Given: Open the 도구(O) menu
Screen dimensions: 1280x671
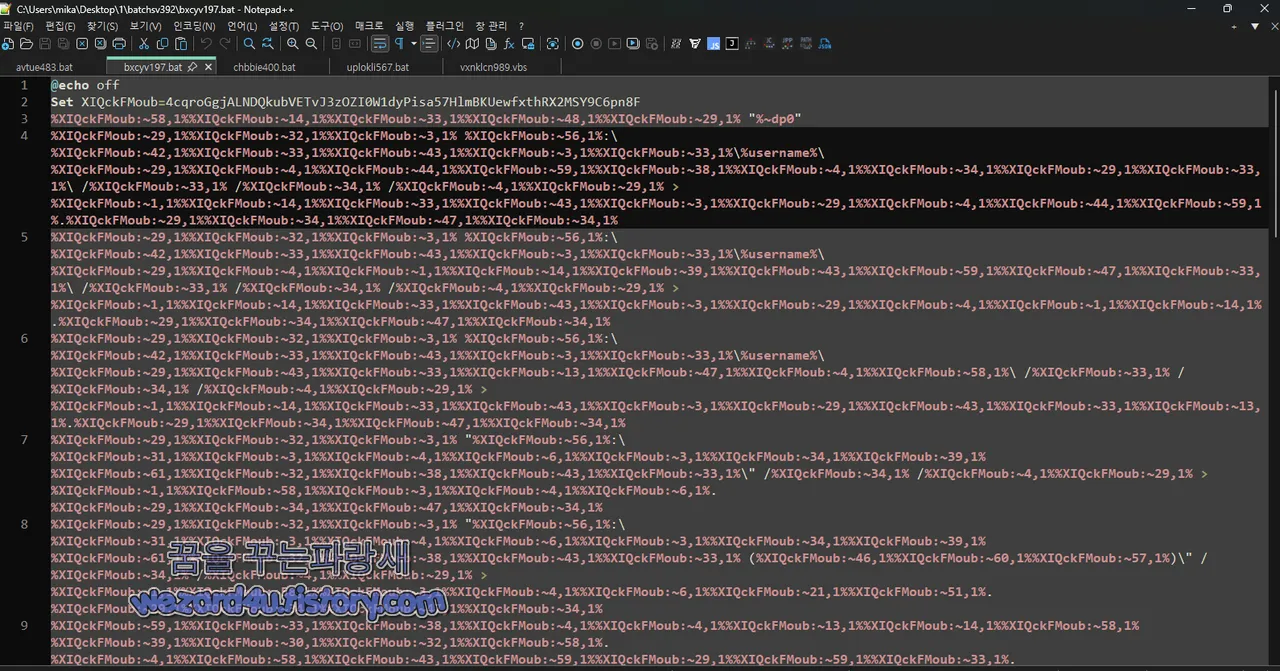Looking at the screenshot, I should click(x=327, y=26).
